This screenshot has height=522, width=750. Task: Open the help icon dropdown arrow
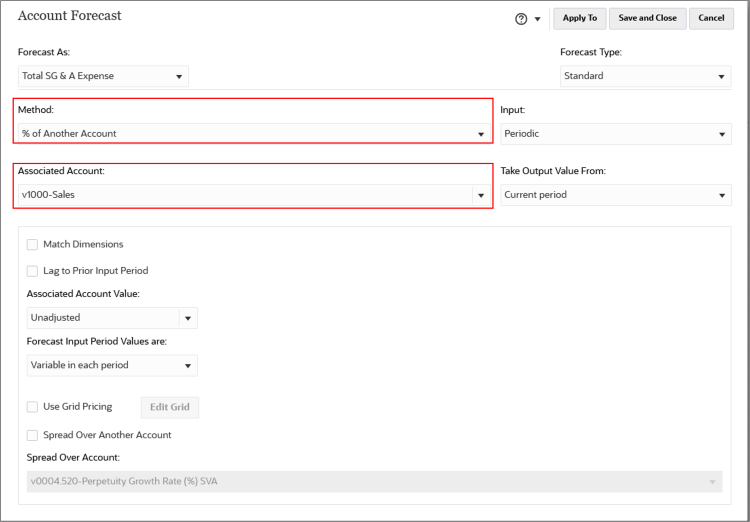[x=537, y=19]
